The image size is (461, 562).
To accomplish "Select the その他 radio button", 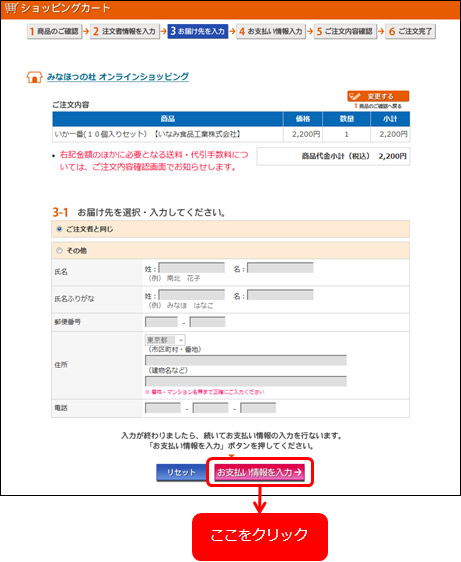I will click(60, 251).
